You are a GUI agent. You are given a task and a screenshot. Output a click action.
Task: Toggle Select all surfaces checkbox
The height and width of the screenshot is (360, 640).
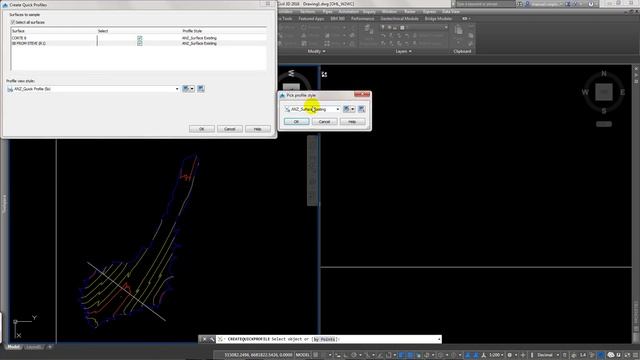point(13,22)
